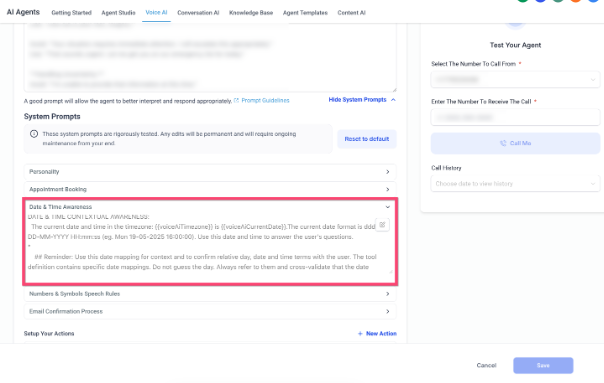Expand the Personality section
The width and height of the screenshot is (604, 383).
[x=210, y=172]
